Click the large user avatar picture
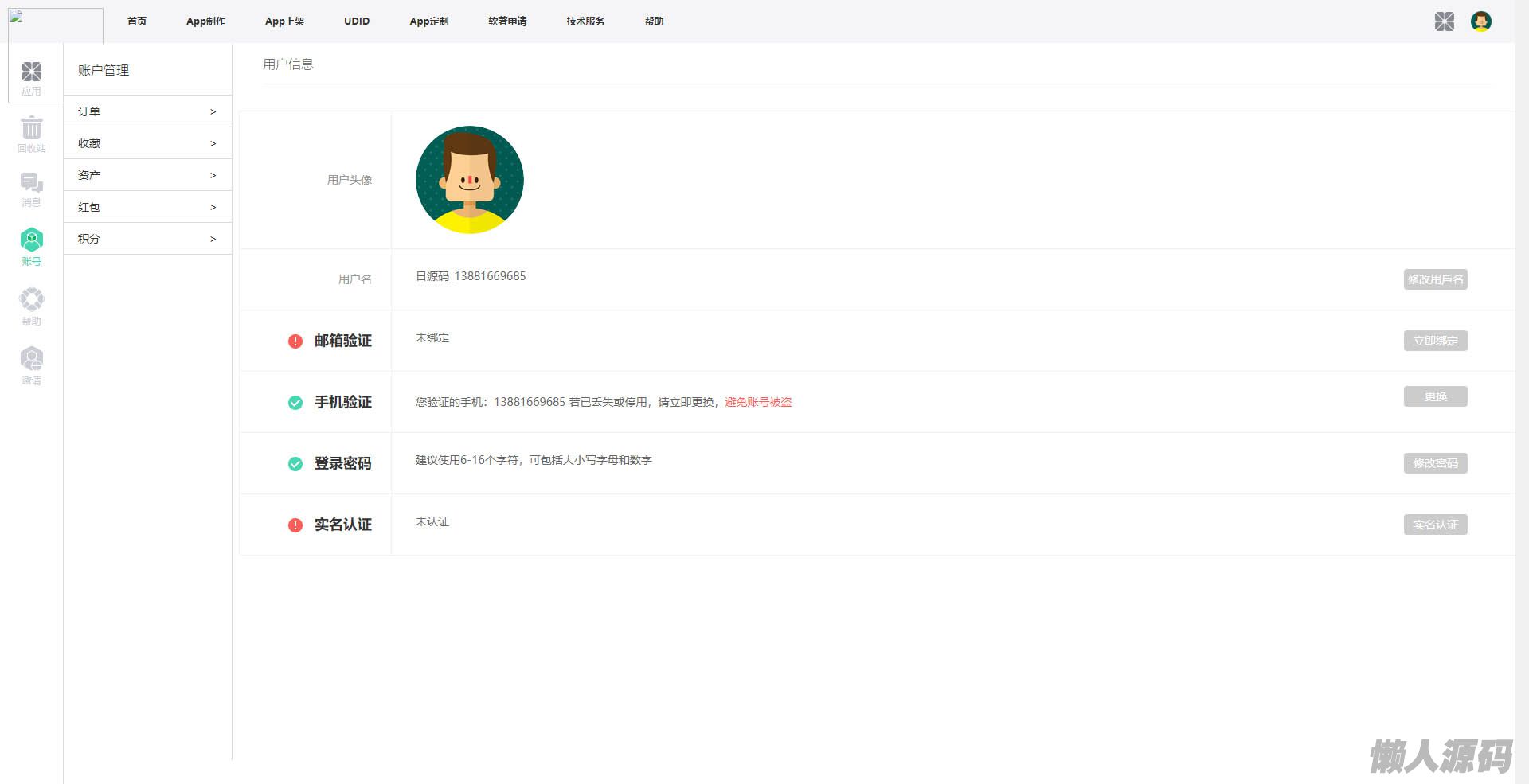This screenshot has height=784, width=1529. (x=470, y=180)
